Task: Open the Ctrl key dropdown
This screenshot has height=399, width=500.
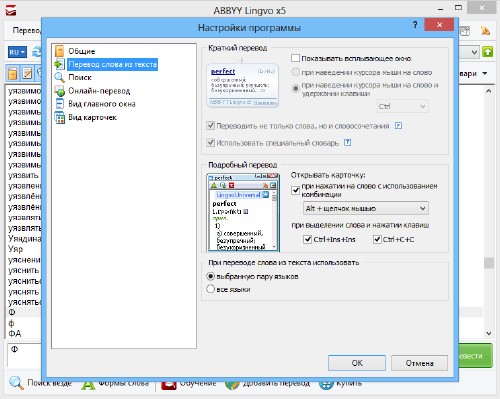Action: [x=403, y=106]
